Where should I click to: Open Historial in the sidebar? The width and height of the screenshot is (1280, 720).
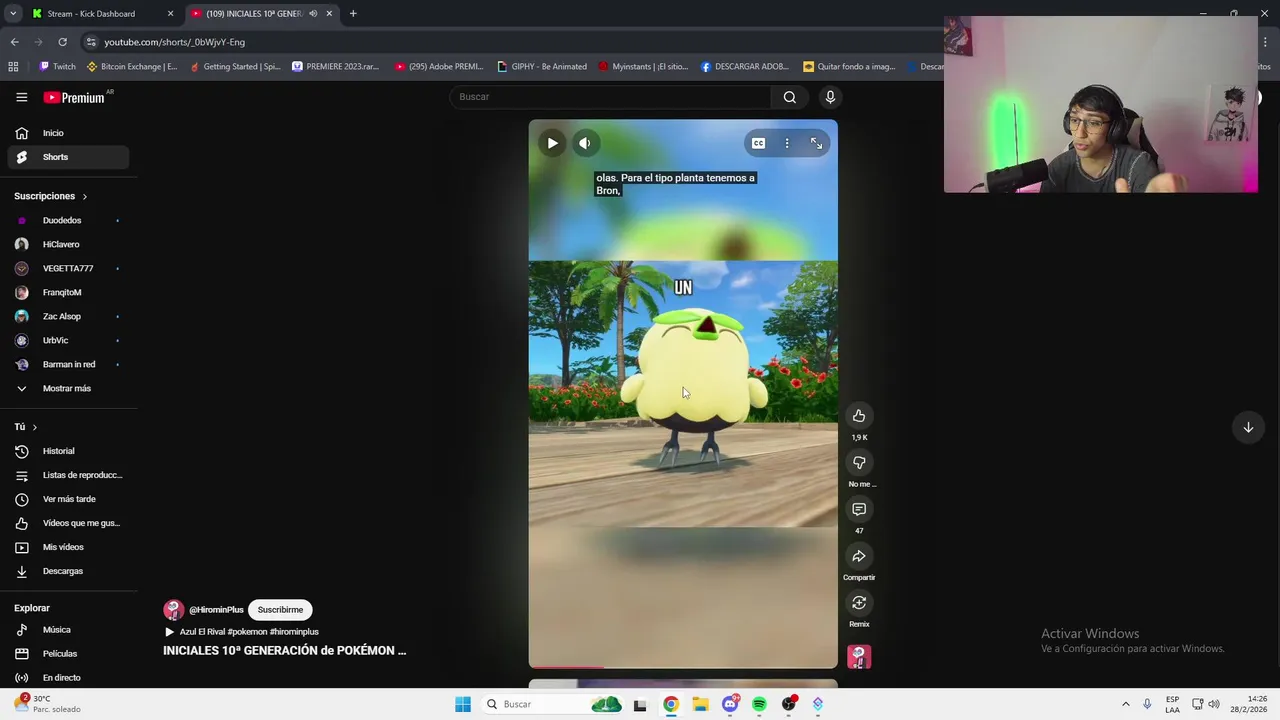68,451
